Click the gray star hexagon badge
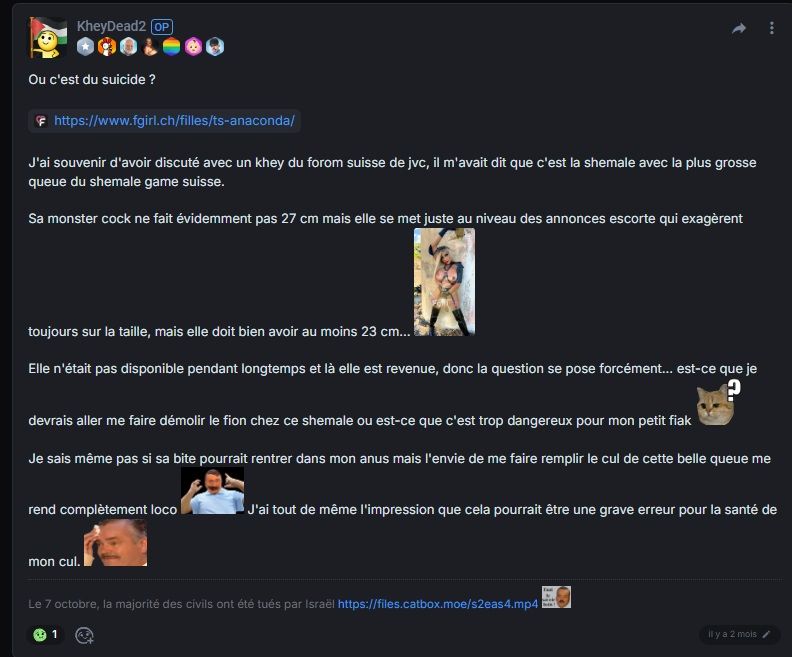This screenshot has width=792, height=657. [x=85, y=47]
